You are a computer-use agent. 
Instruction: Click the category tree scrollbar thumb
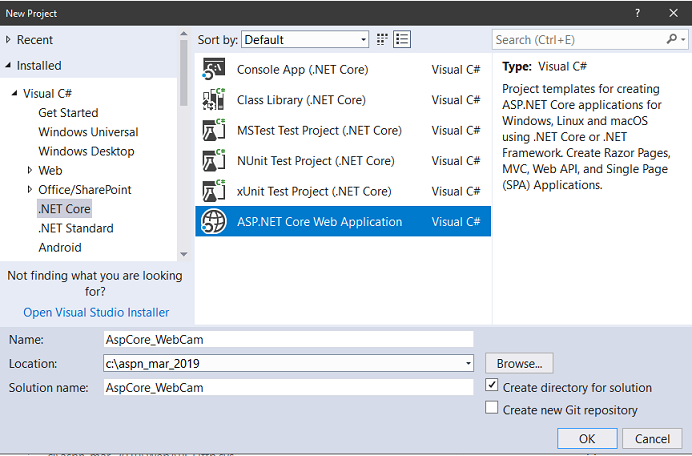(184, 72)
